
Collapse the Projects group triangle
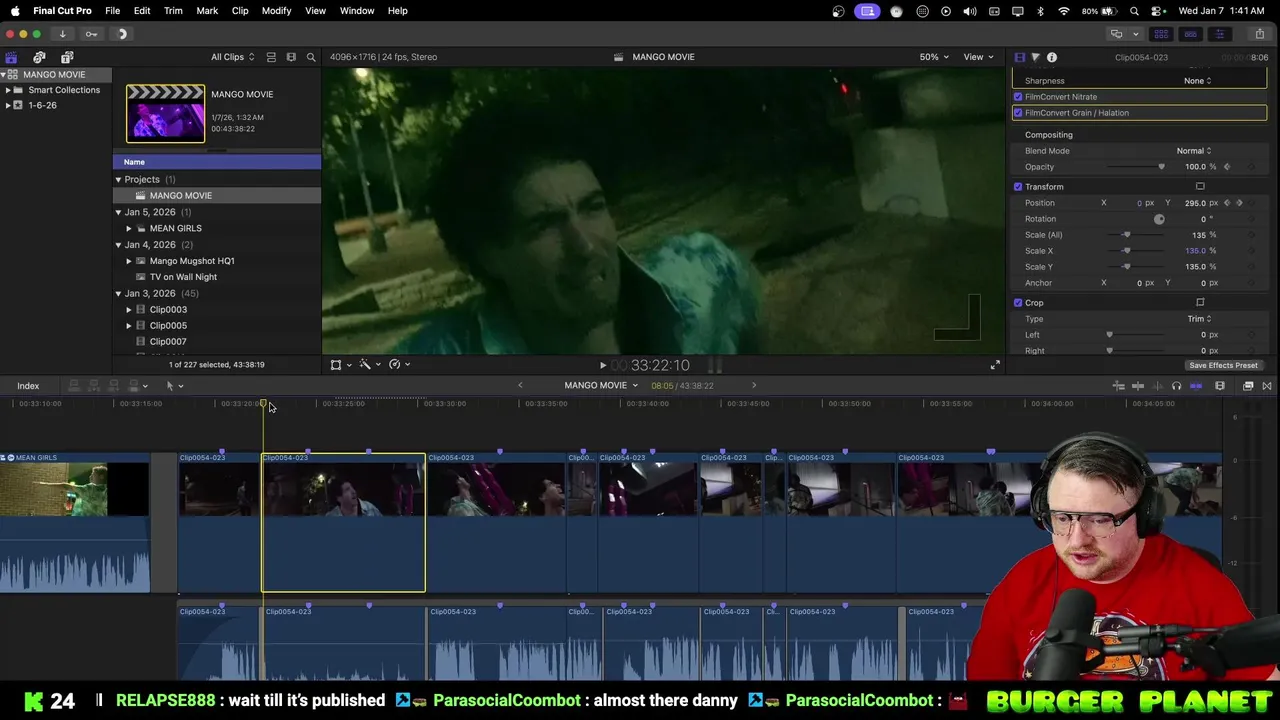pyautogui.click(x=118, y=180)
